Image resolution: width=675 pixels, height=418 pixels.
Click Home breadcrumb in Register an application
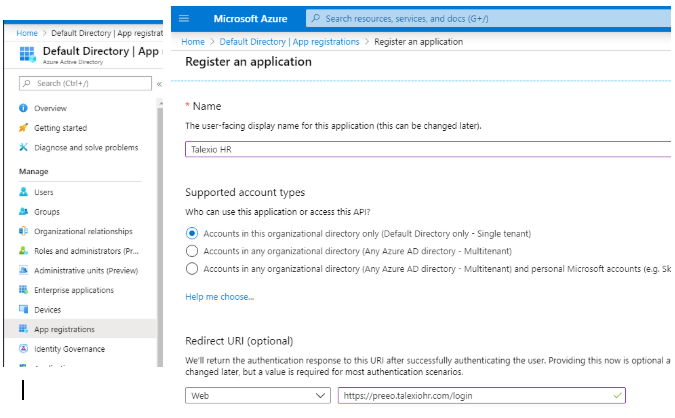click(193, 42)
